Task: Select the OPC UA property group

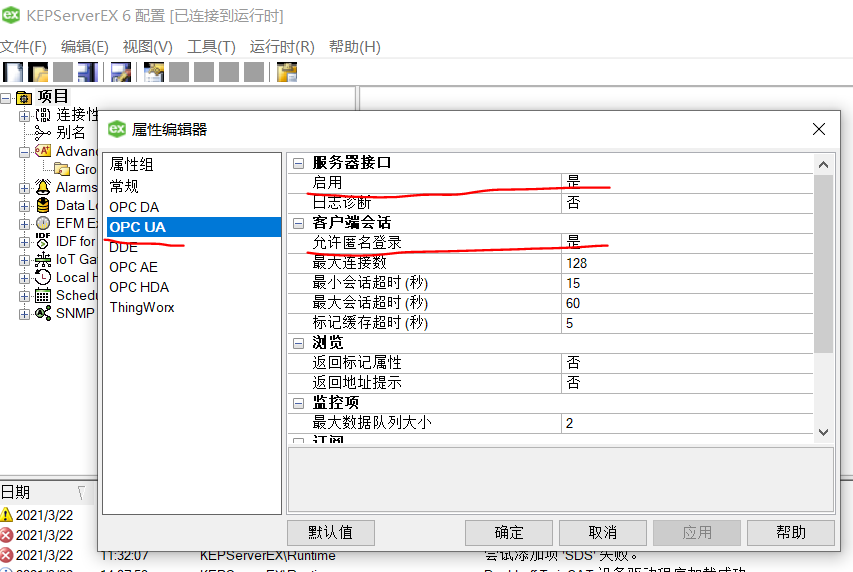Action: 193,227
